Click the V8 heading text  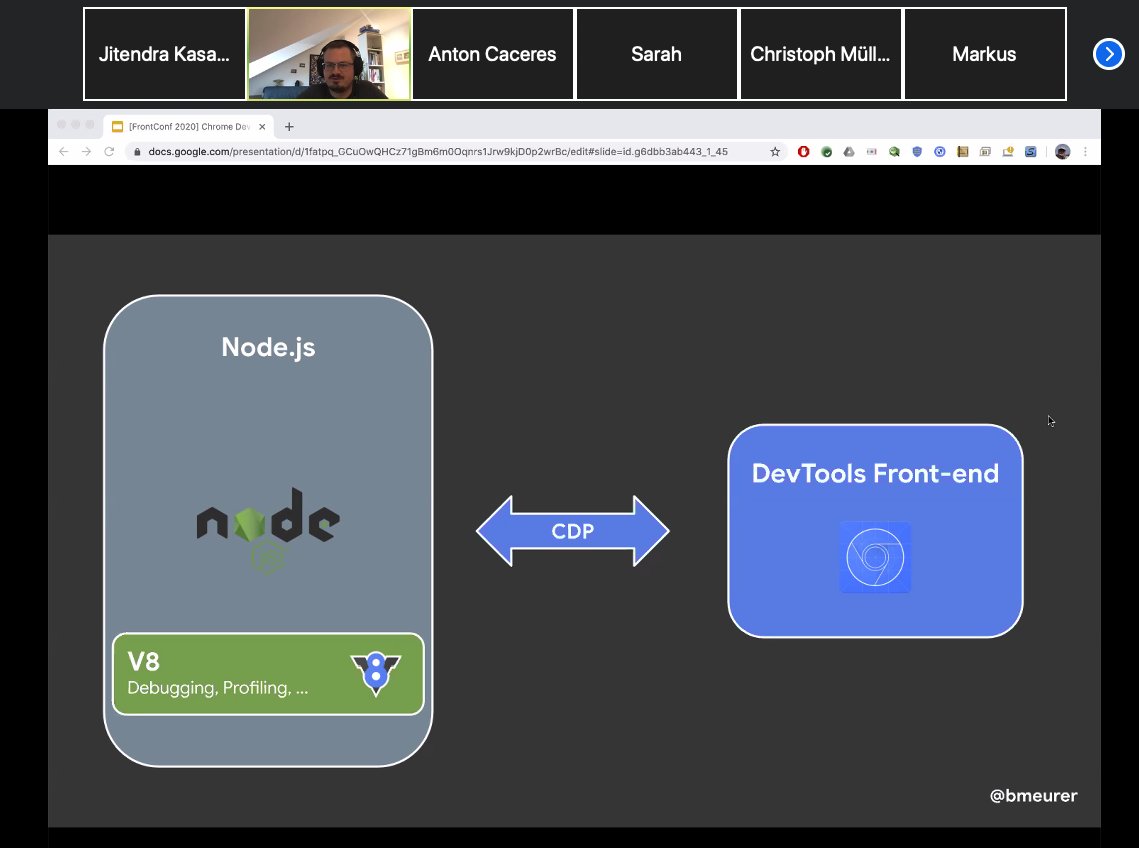click(x=143, y=661)
